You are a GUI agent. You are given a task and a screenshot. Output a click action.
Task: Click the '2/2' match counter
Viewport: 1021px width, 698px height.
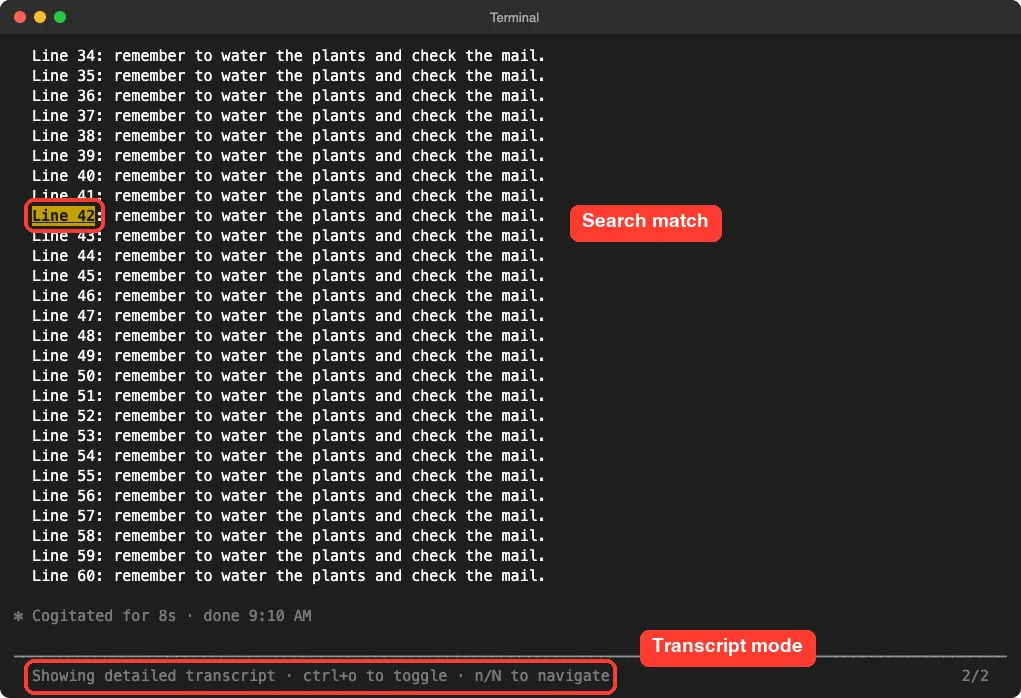975,676
